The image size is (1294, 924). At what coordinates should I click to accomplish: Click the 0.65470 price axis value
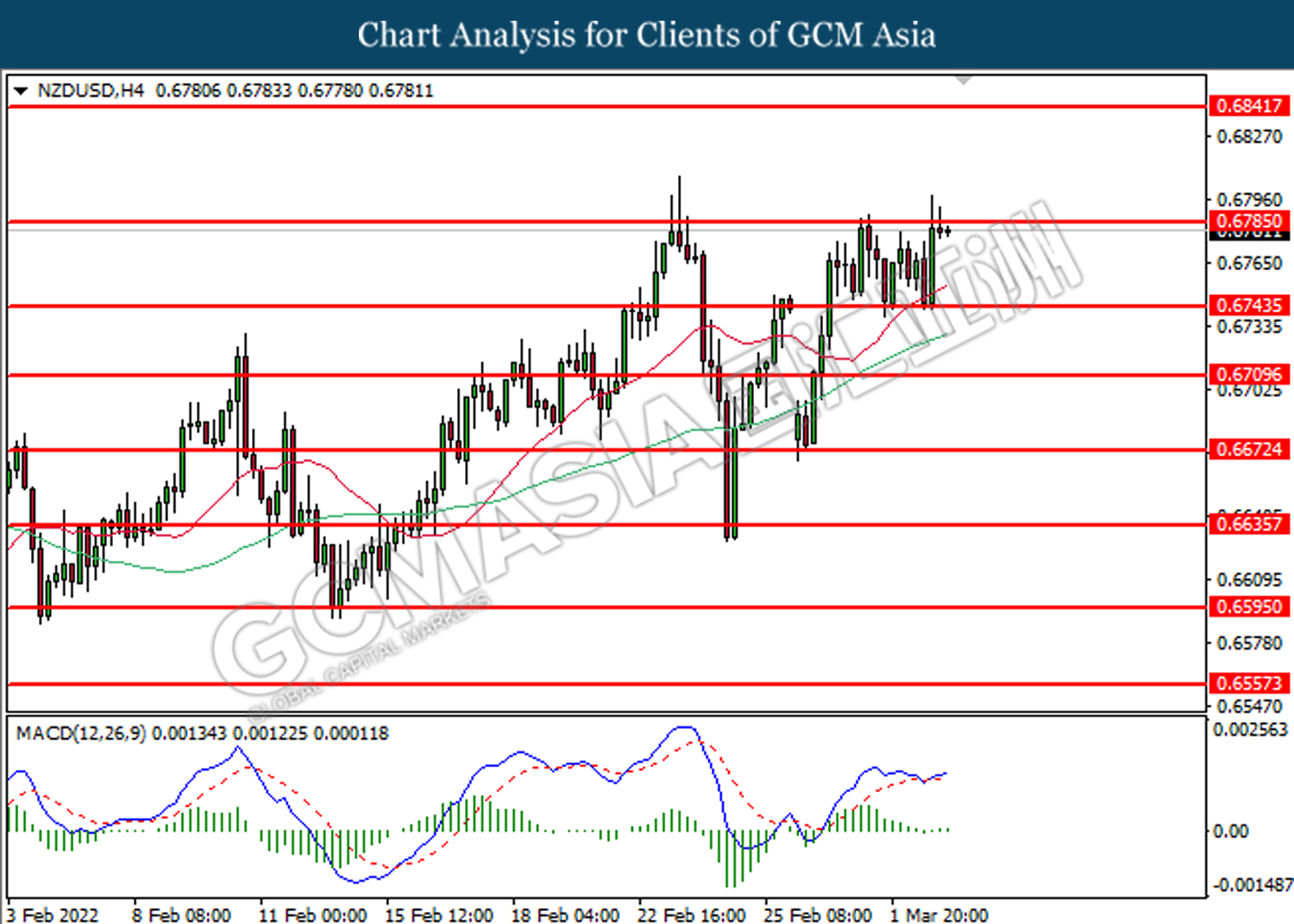[1249, 706]
